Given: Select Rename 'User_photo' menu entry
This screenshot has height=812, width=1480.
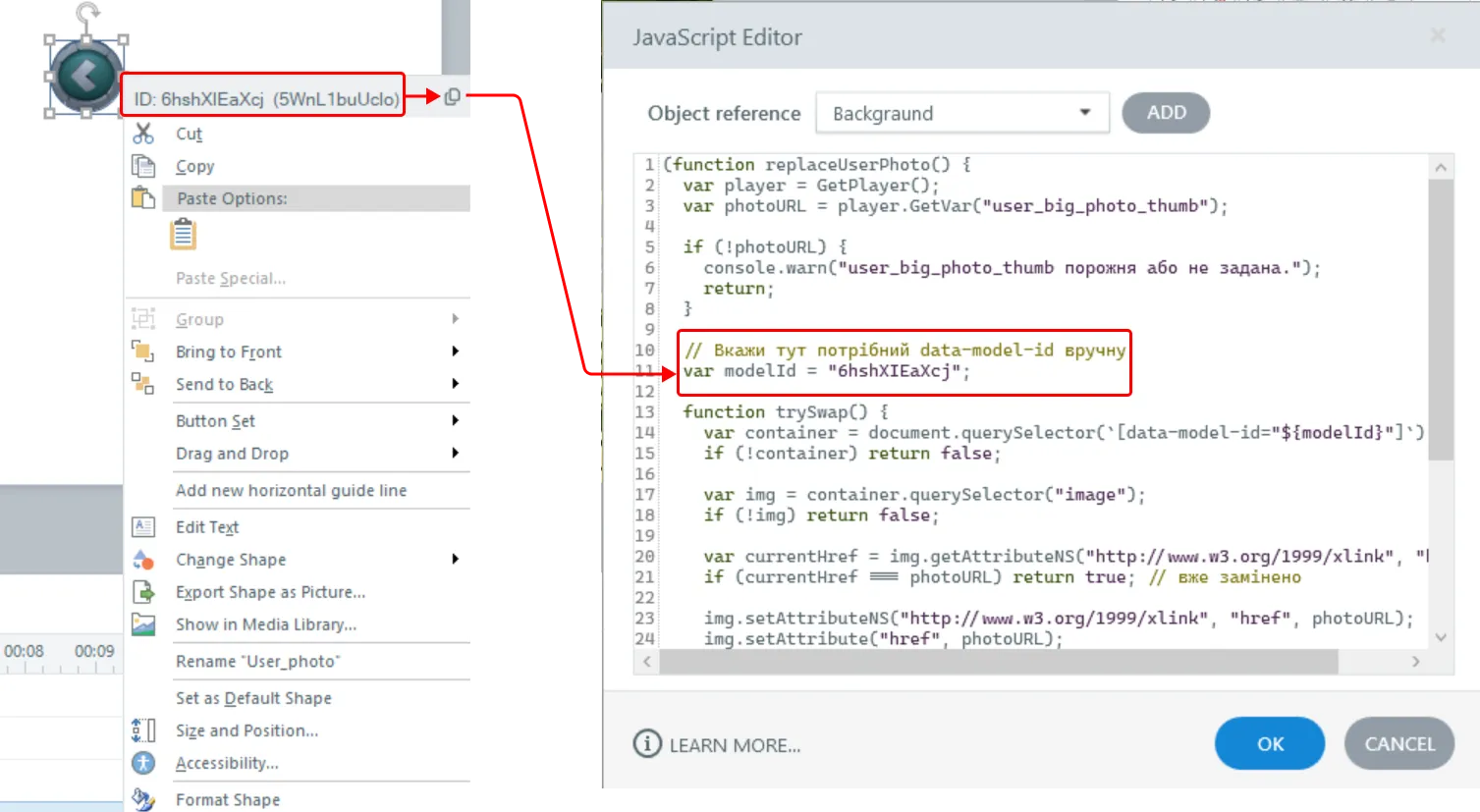Looking at the screenshot, I should tap(257, 662).
